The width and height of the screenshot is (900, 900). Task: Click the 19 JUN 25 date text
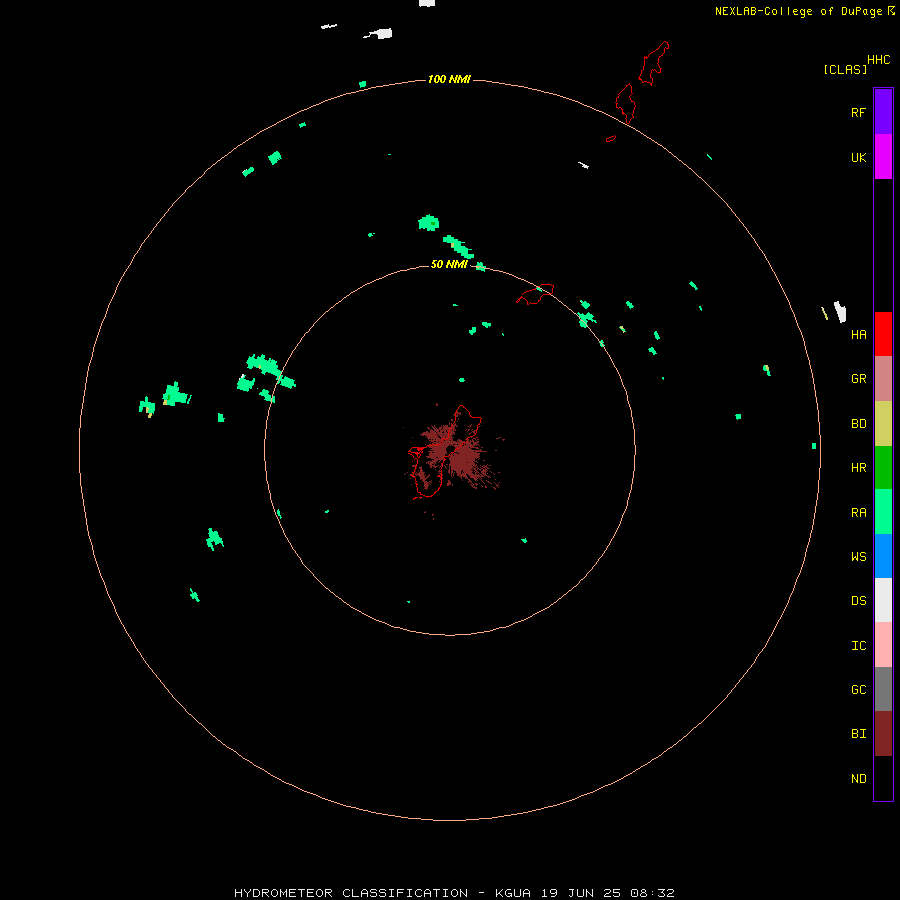(580, 893)
